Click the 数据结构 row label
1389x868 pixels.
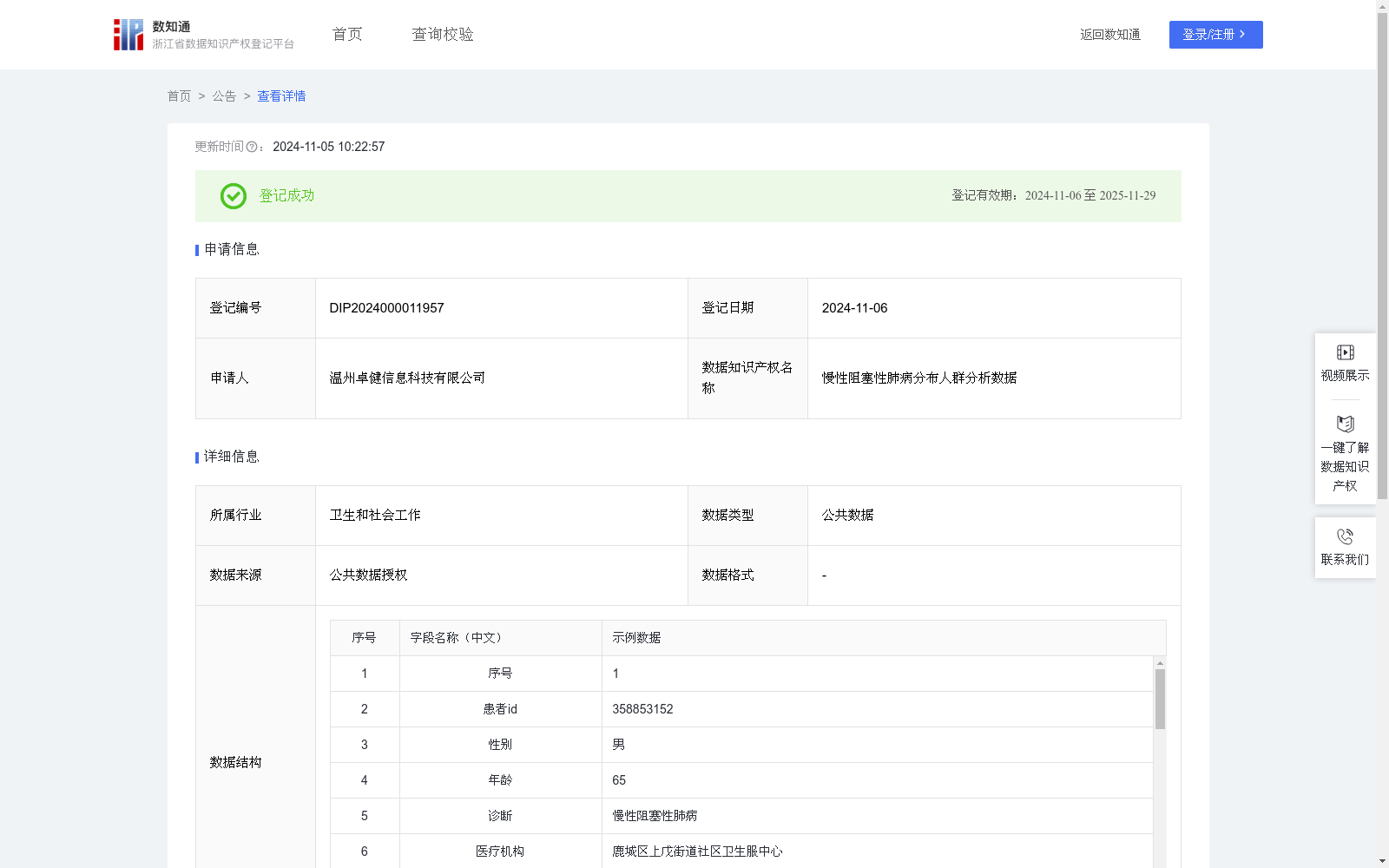(235, 763)
